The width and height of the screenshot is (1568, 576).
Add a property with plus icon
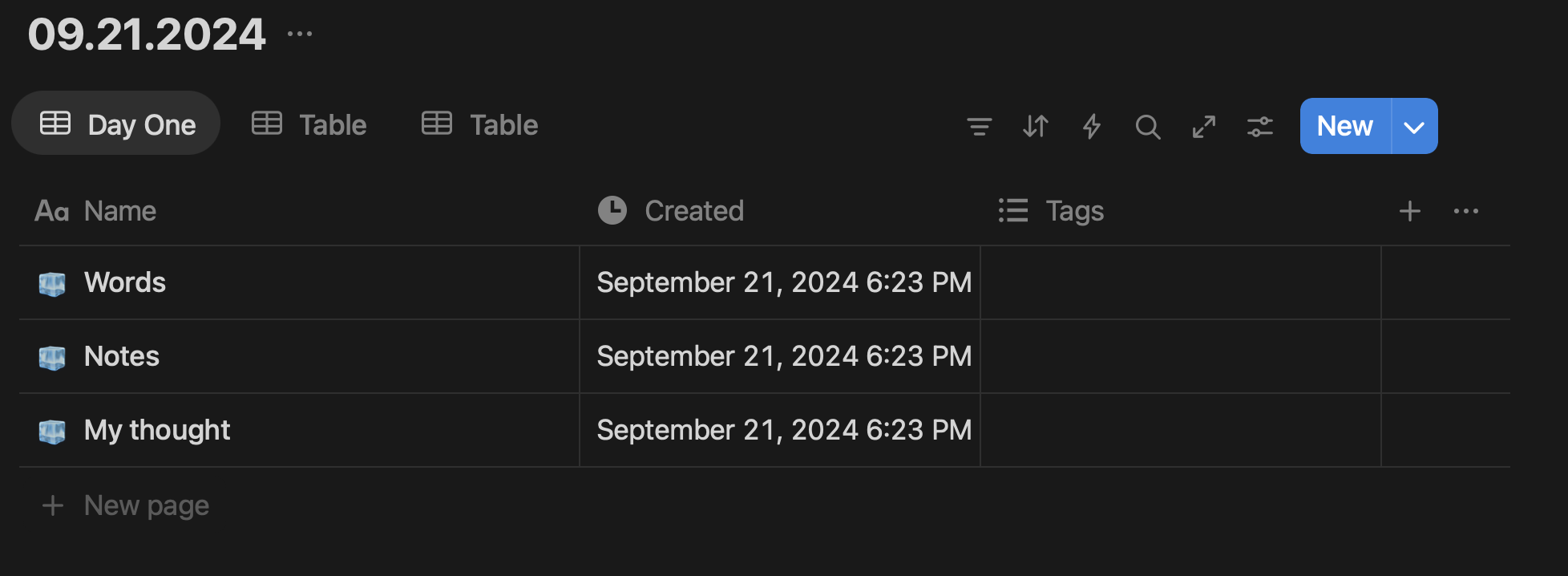coord(1410,211)
